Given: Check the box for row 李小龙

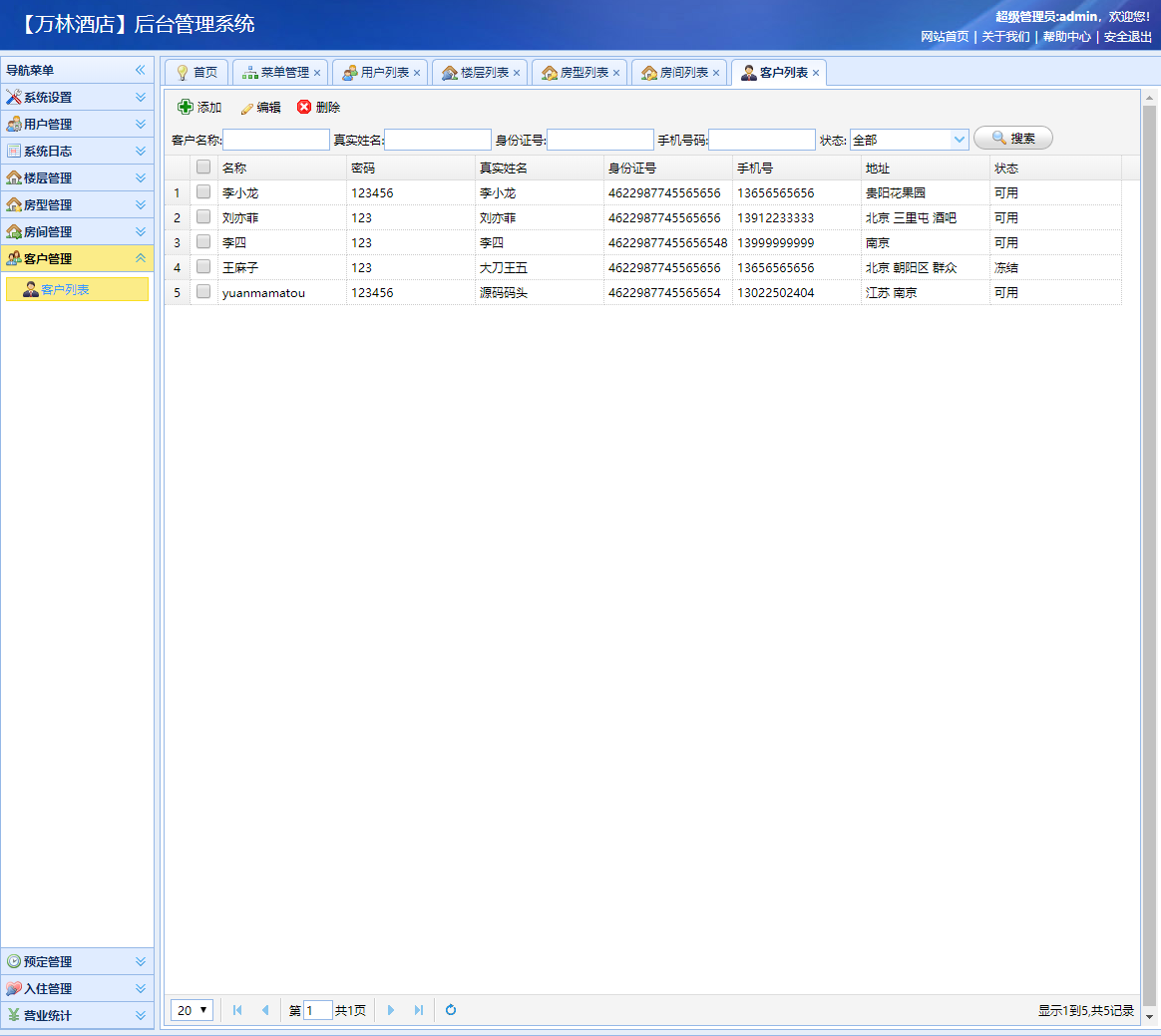Looking at the screenshot, I should [203, 192].
